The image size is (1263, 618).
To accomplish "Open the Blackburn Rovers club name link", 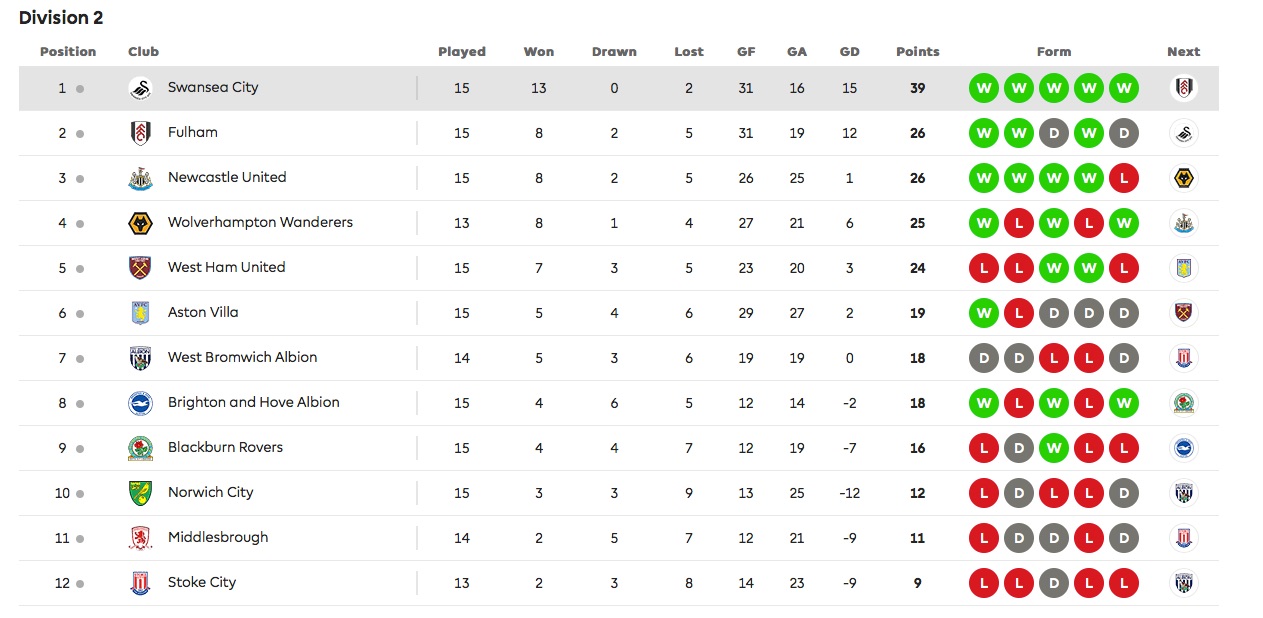I will pos(225,448).
